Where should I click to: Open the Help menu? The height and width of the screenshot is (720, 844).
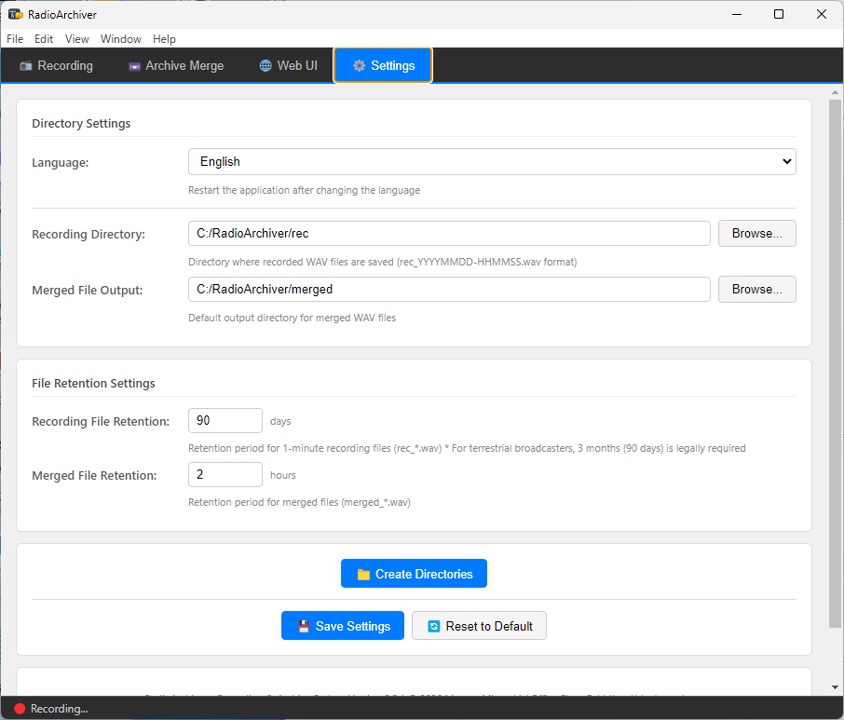pyautogui.click(x=164, y=39)
